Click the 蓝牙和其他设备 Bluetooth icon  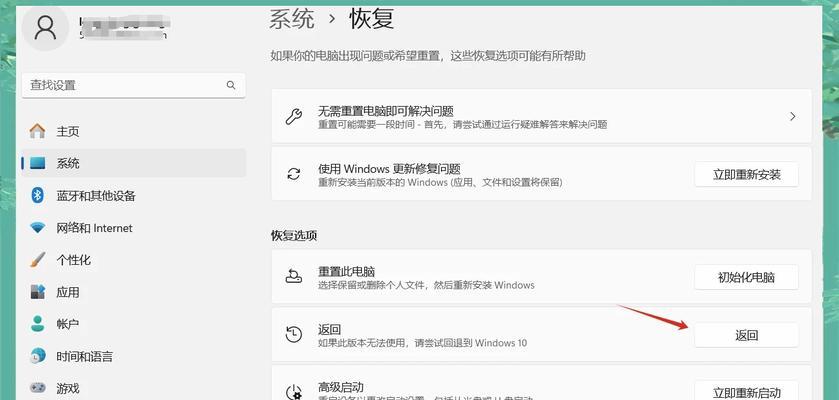(38, 195)
